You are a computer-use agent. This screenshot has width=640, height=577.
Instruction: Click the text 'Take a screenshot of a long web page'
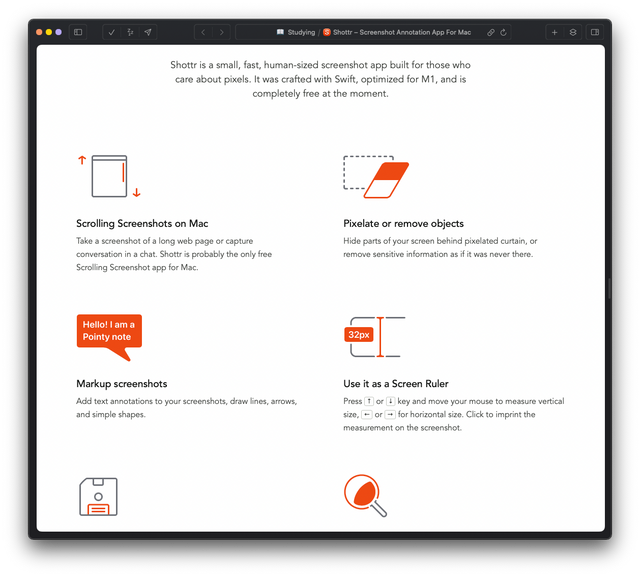tap(145, 241)
